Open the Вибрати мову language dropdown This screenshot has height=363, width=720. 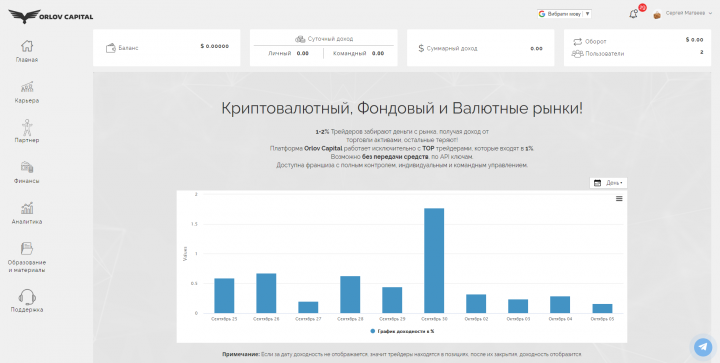tap(564, 14)
